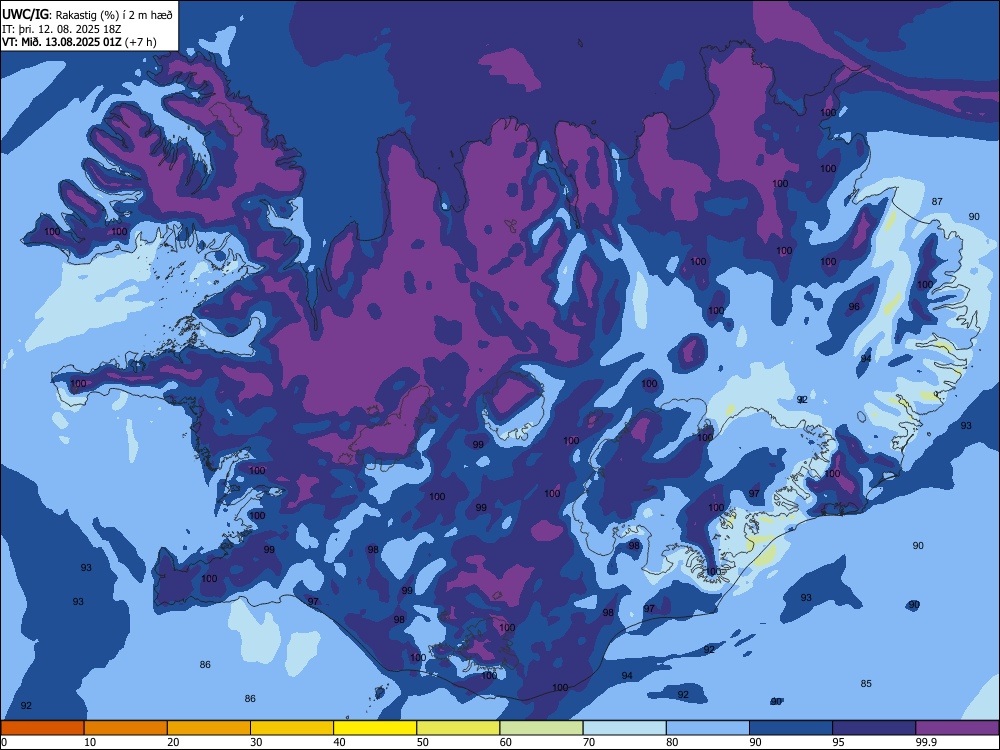Click the pale blue 70–80 legend swatch
The height and width of the screenshot is (750, 1000).
coord(624,728)
